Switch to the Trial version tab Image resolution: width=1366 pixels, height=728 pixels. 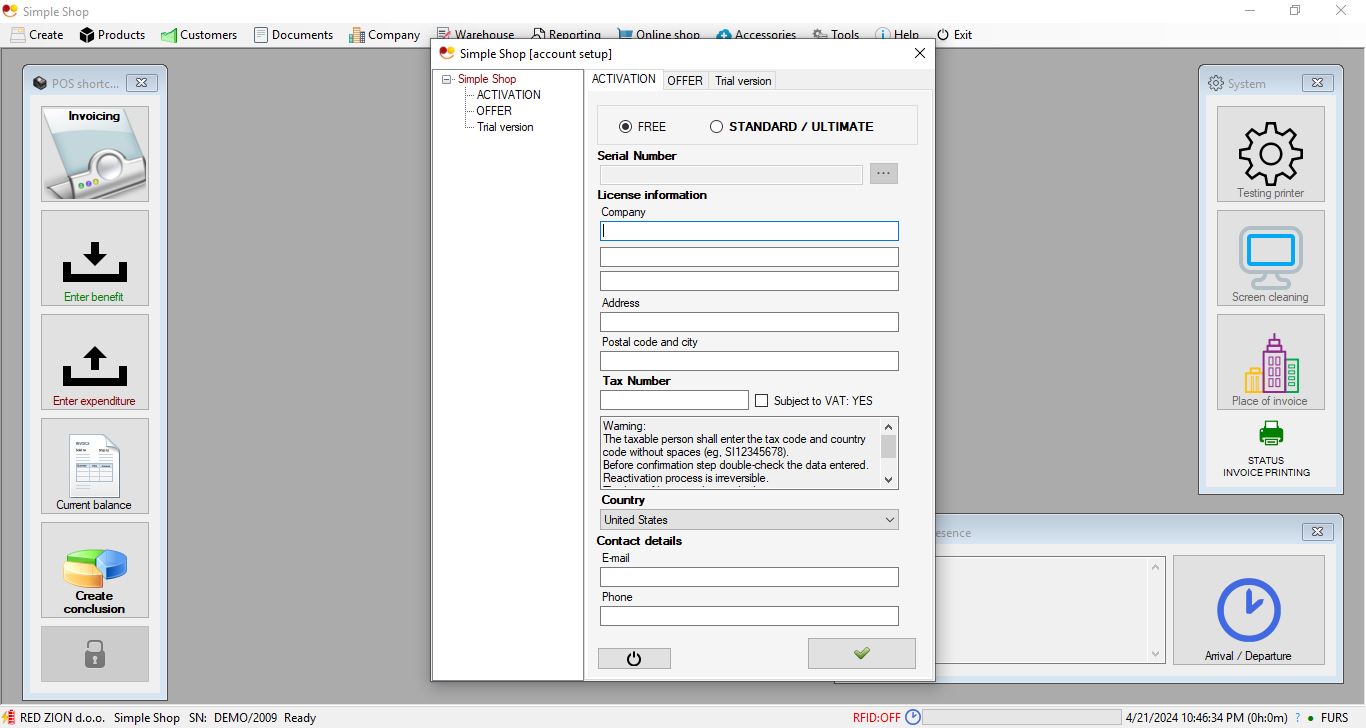(x=743, y=81)
